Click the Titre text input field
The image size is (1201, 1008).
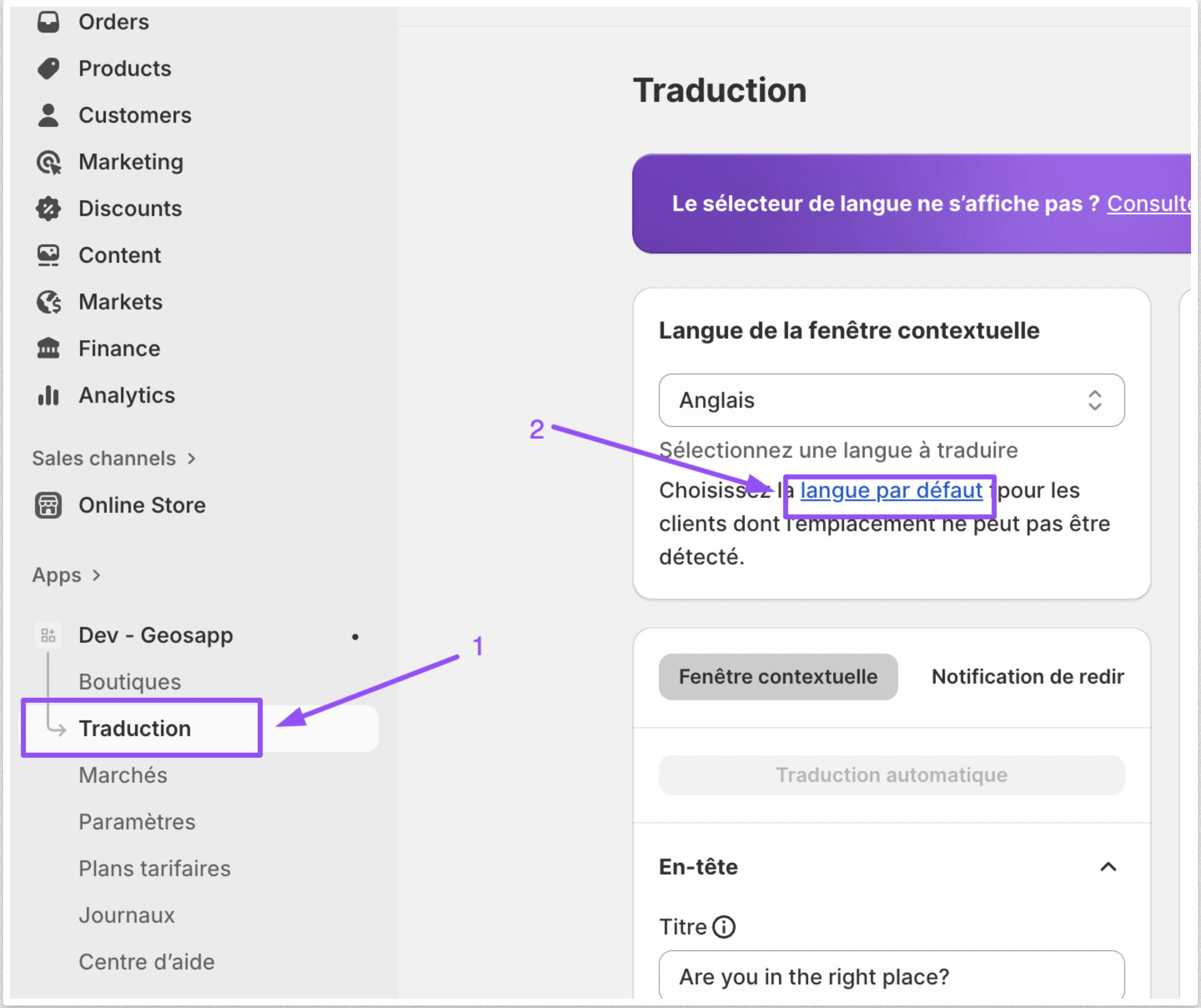891,976
